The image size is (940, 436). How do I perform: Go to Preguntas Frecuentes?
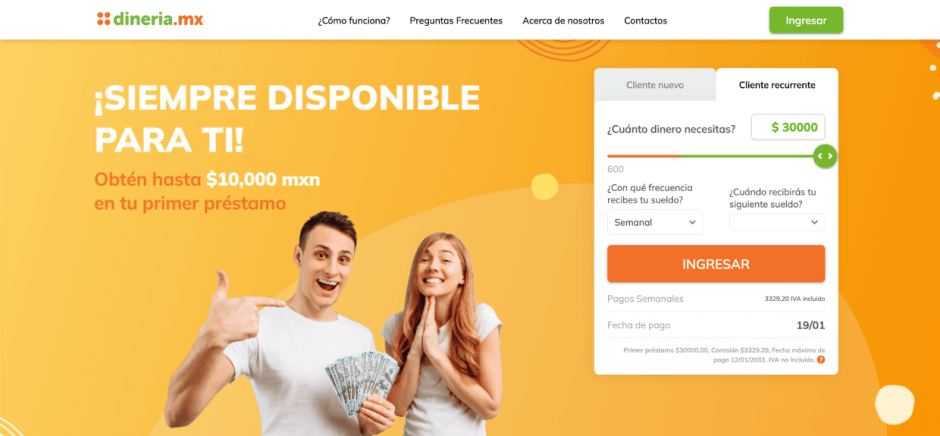click(x=456, y=20)
